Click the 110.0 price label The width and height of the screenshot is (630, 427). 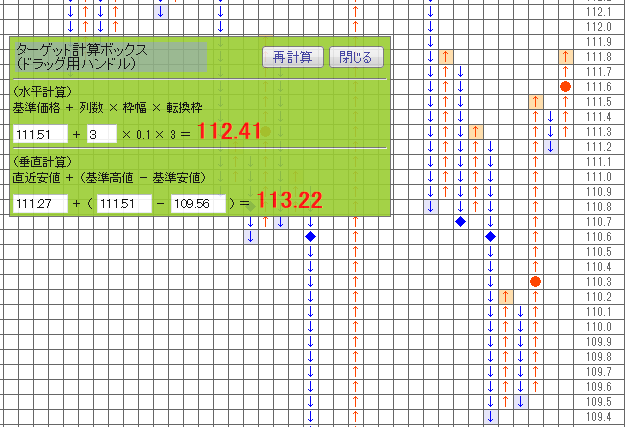(599, 327)
